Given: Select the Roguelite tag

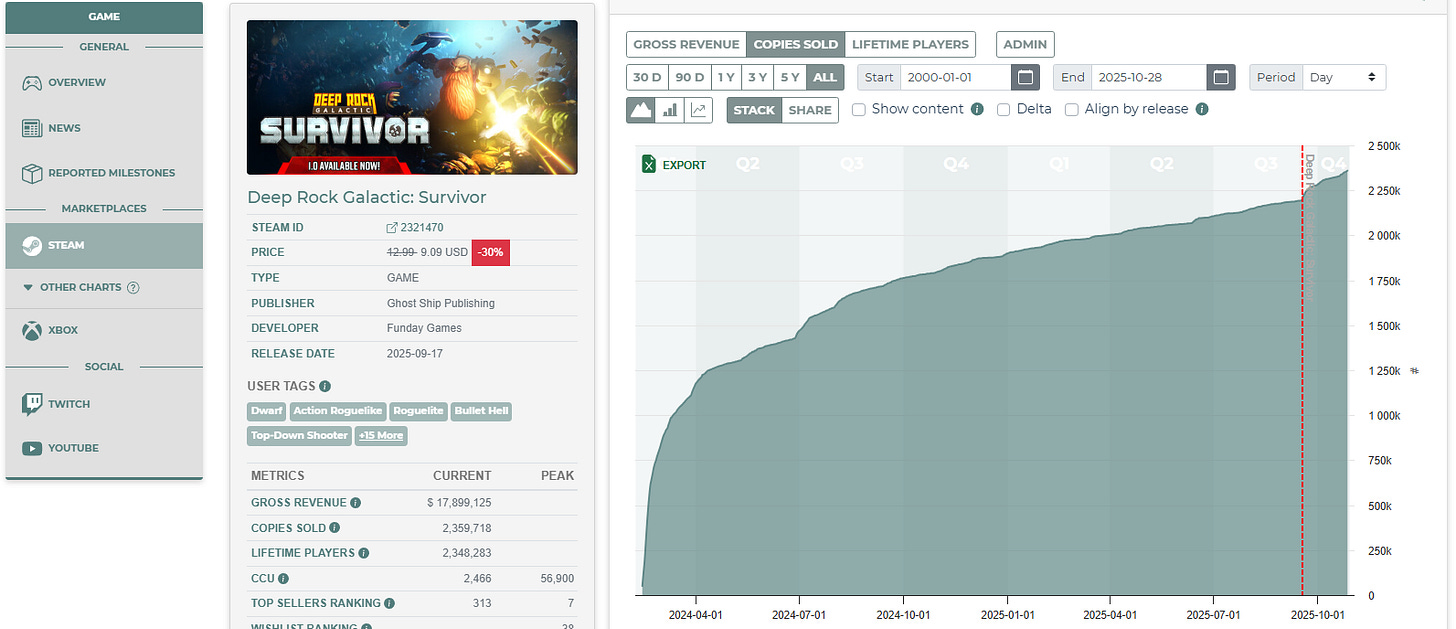Looking at the screenshot, I should (x=419, y=411).
